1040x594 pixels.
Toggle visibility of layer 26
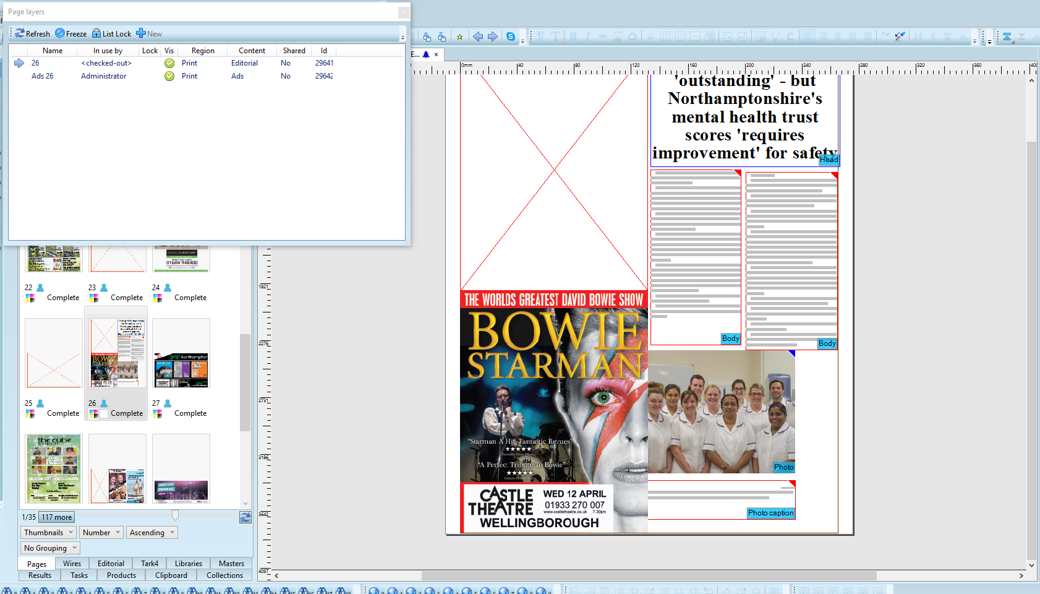(x=169, y=63)
